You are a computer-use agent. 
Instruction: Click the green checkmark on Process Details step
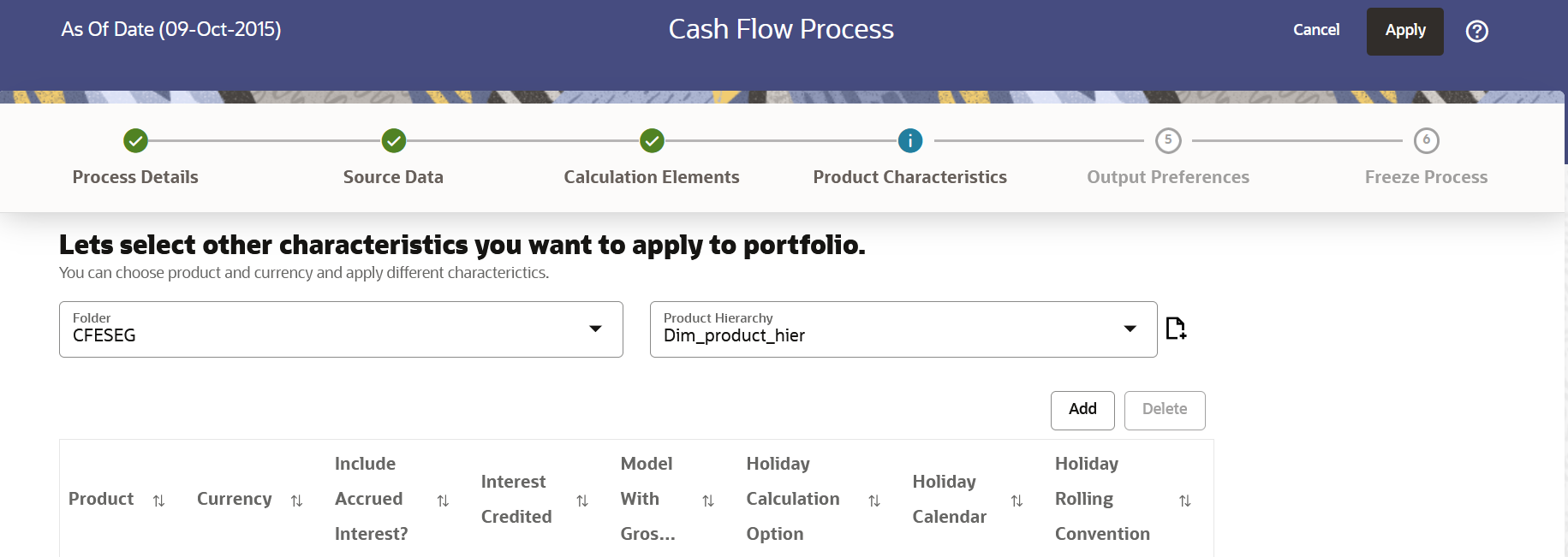[x=135, y=140]
